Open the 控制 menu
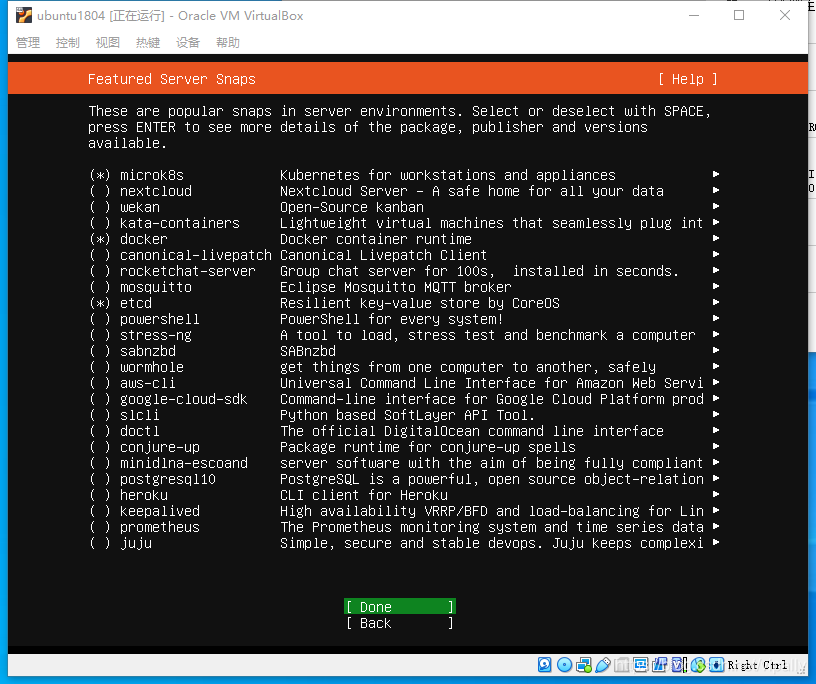816x684 pixels. point(68,43)
